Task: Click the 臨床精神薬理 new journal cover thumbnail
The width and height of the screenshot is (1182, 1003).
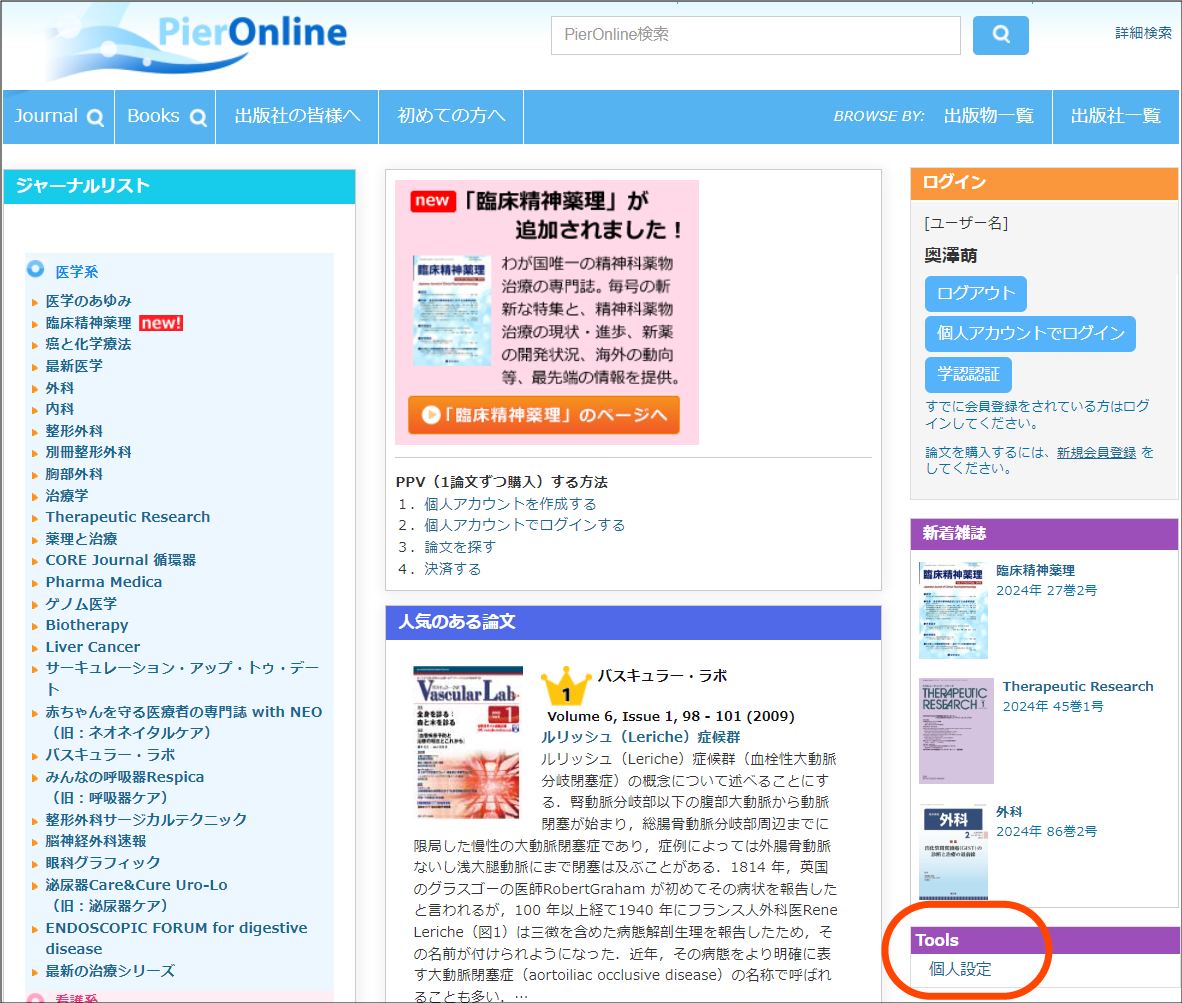Action: pyautogui.click(x=953, y=610)
